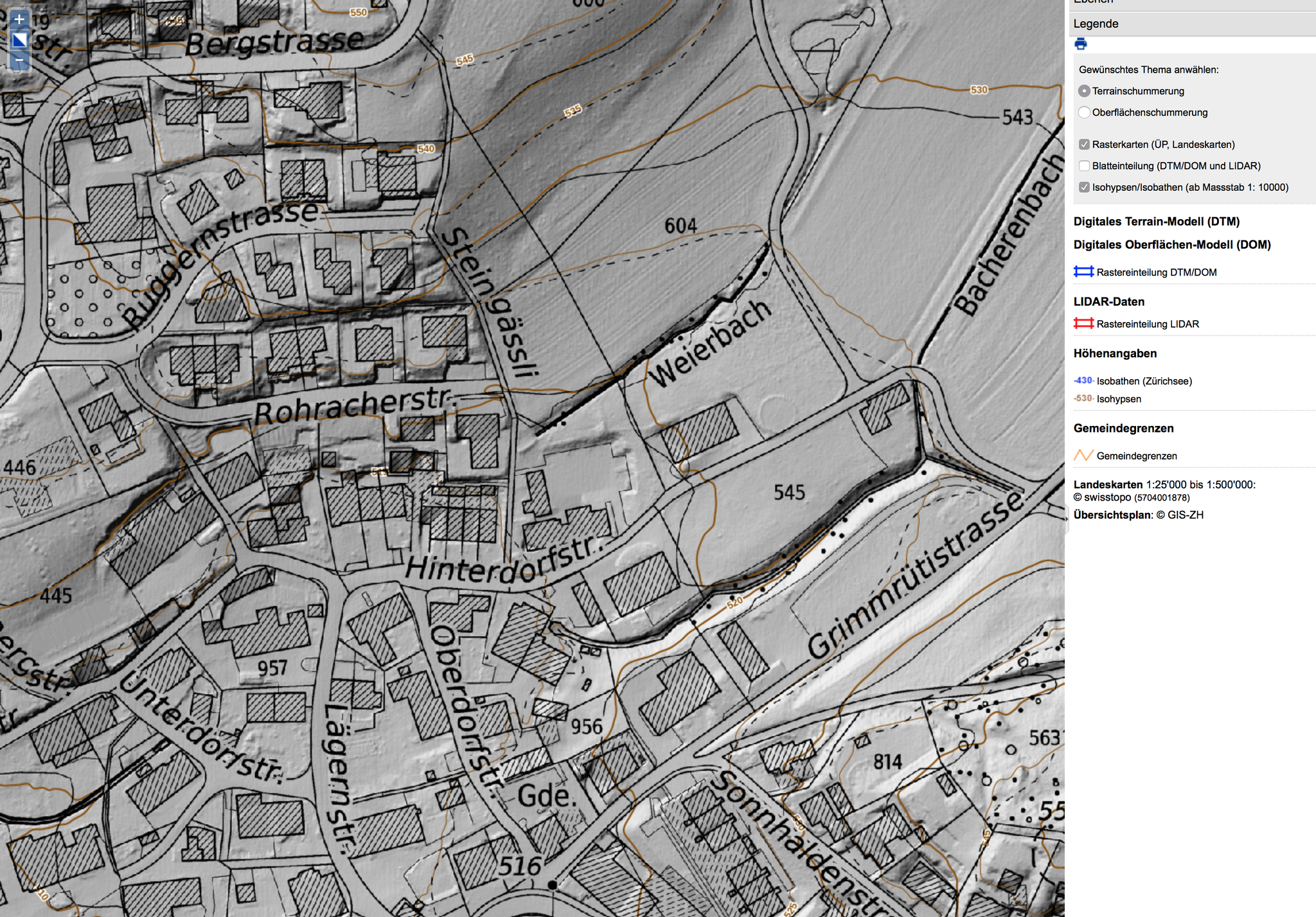Click parcel number 604 on map

[680, 226]
